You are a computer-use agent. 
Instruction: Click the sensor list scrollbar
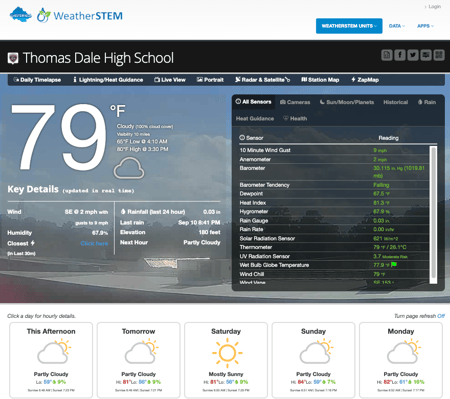pyautogui.click(x=433, y=214)
